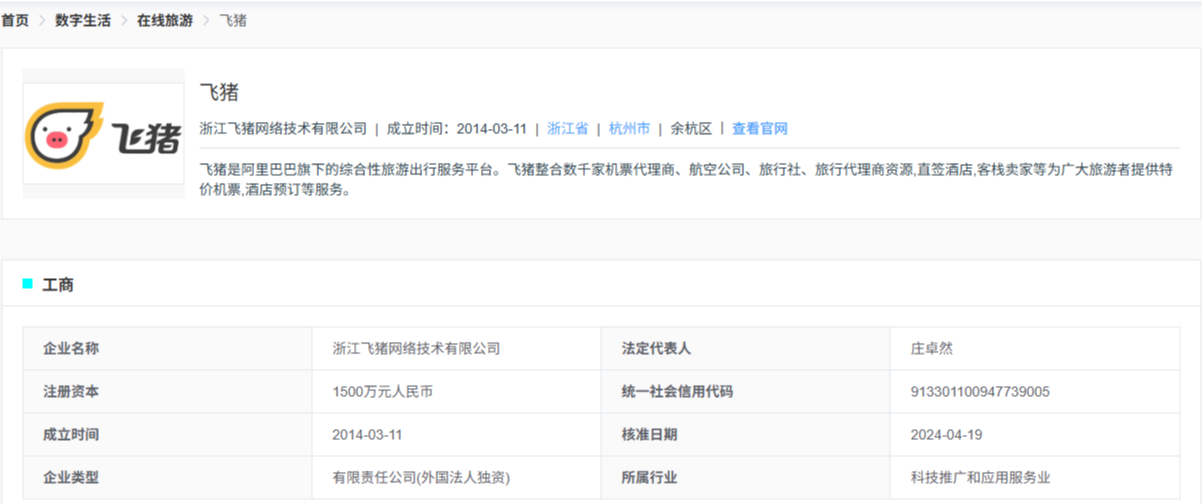Go to 首页 breadcrumb link

point(15,20)
